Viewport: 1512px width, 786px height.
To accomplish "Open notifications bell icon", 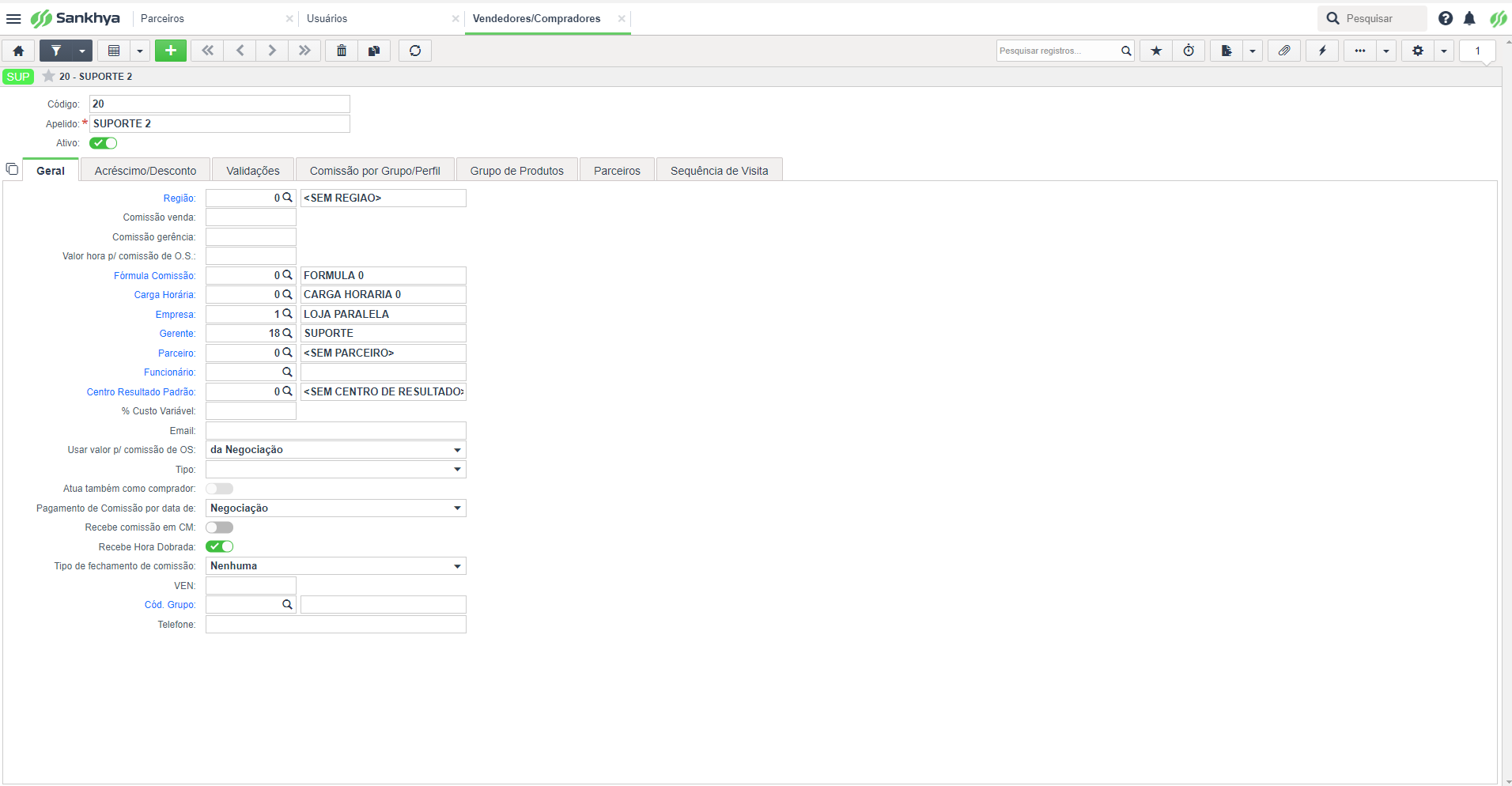I will coord(1469,18).
